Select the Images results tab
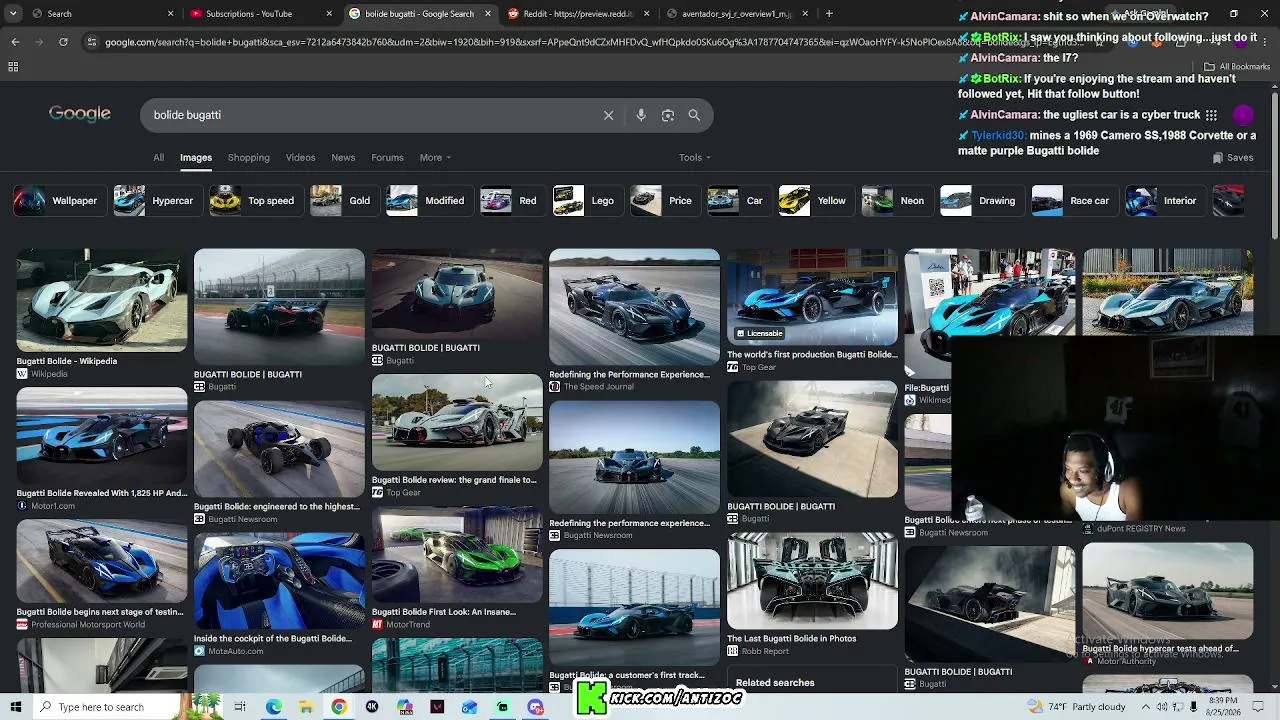The height and width of the screenshot is (720, 1280). (196, 157)
